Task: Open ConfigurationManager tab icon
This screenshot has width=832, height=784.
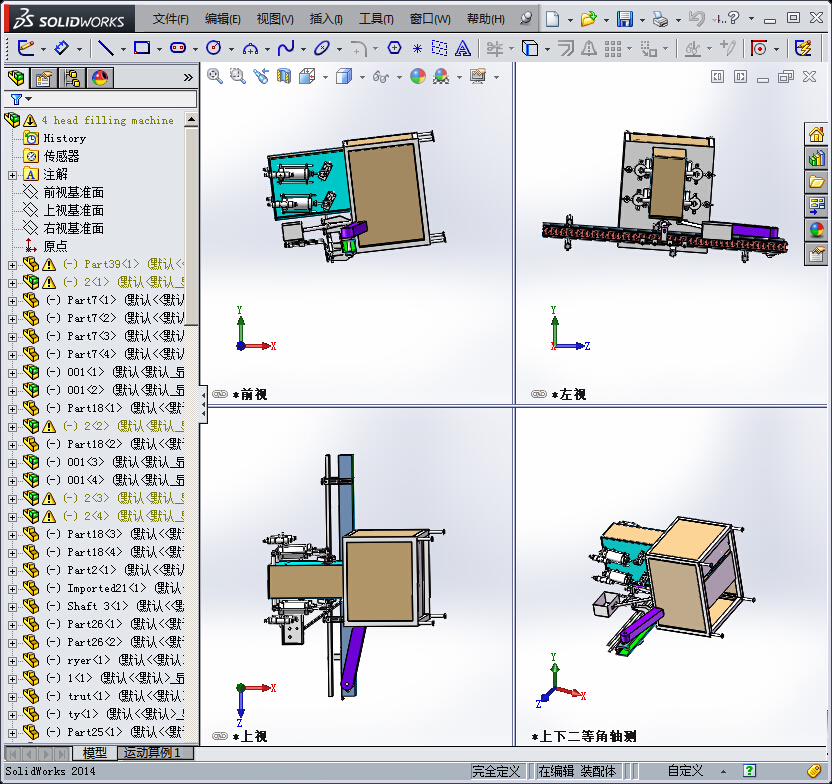Action: 72,78
